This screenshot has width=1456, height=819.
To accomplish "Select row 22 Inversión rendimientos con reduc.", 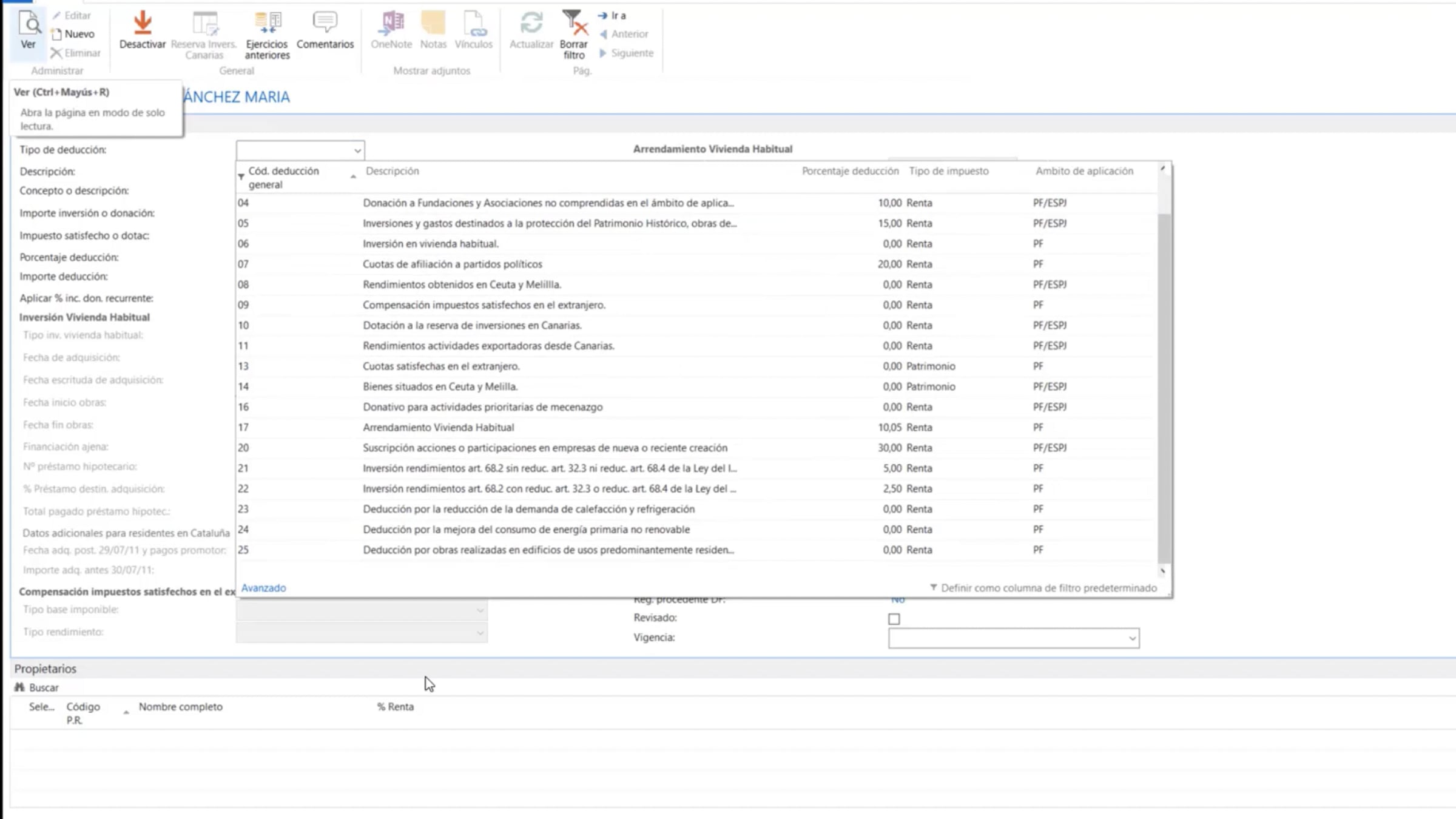I will (696, 488).
